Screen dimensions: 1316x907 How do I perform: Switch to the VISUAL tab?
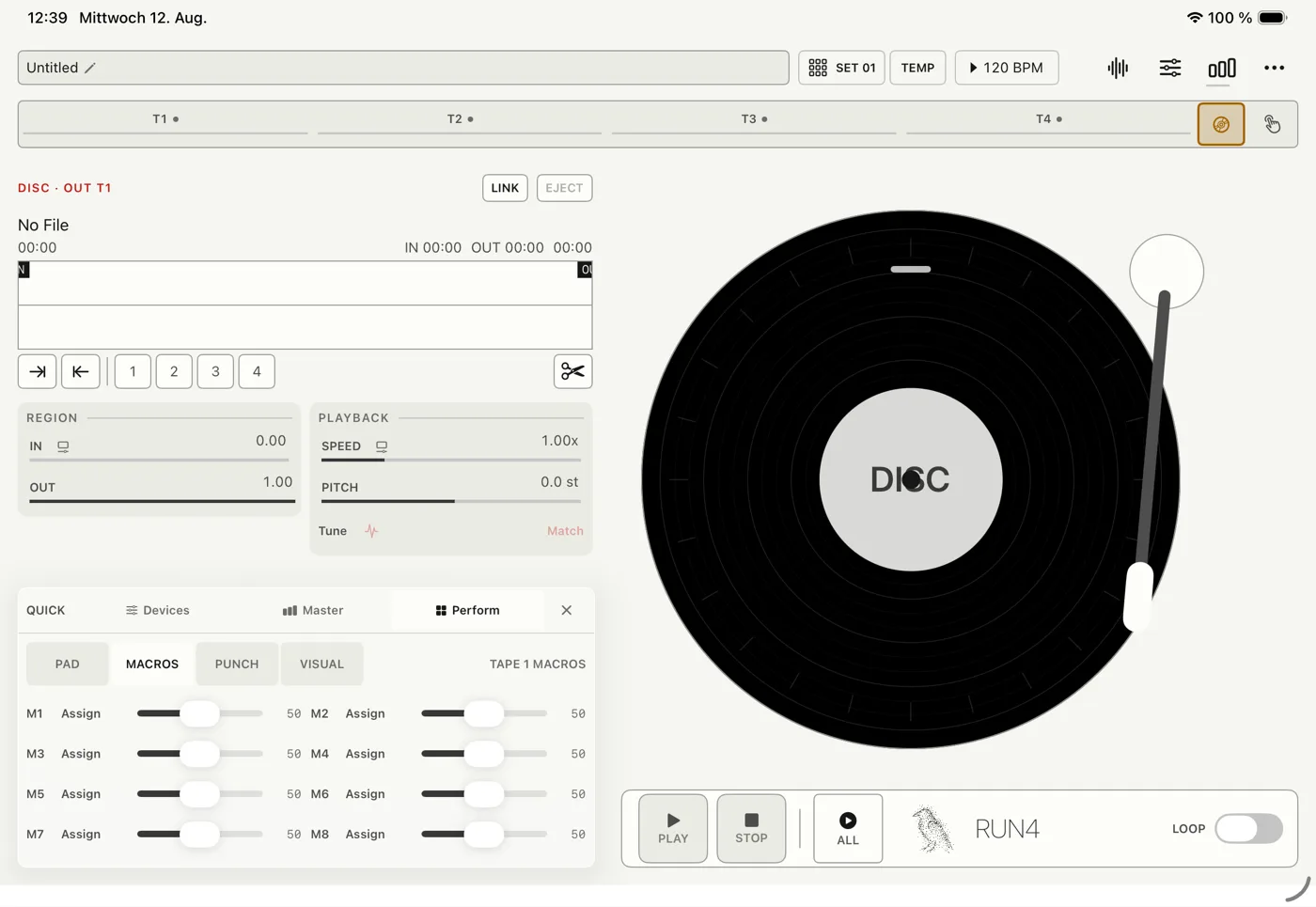click(321, 664)
